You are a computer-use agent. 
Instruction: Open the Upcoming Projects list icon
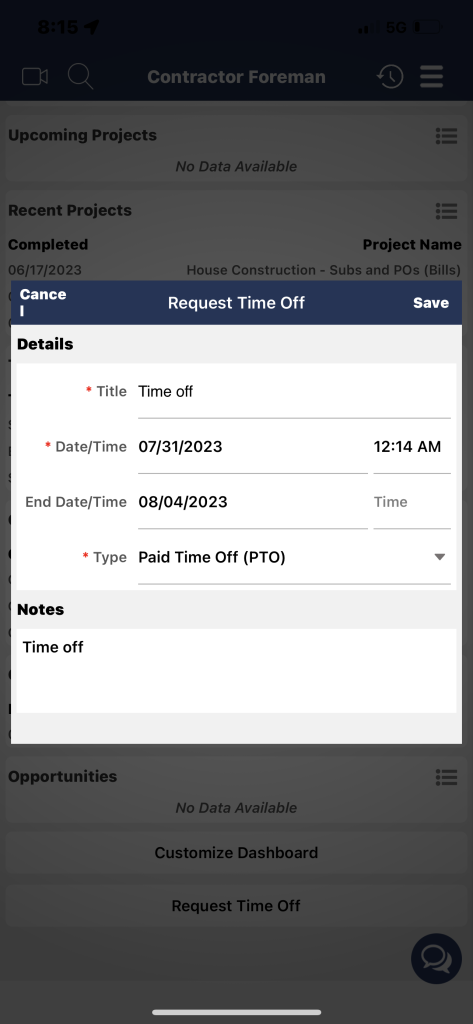446,136
